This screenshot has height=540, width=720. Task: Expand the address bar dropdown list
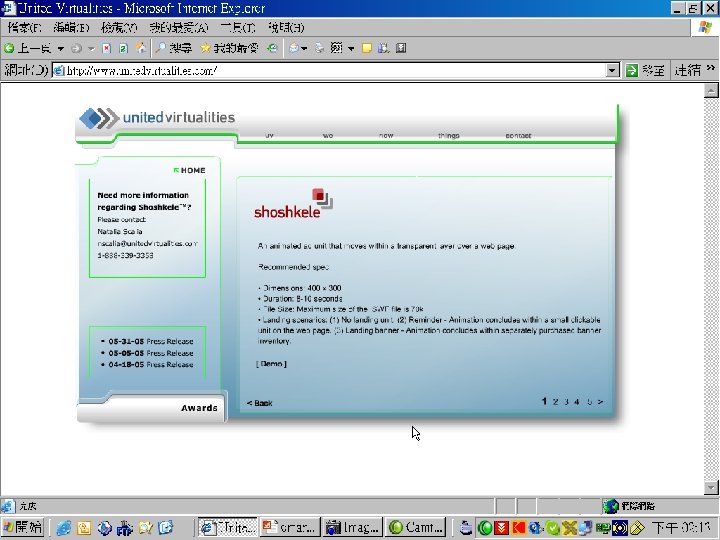[x=612, y=71]
